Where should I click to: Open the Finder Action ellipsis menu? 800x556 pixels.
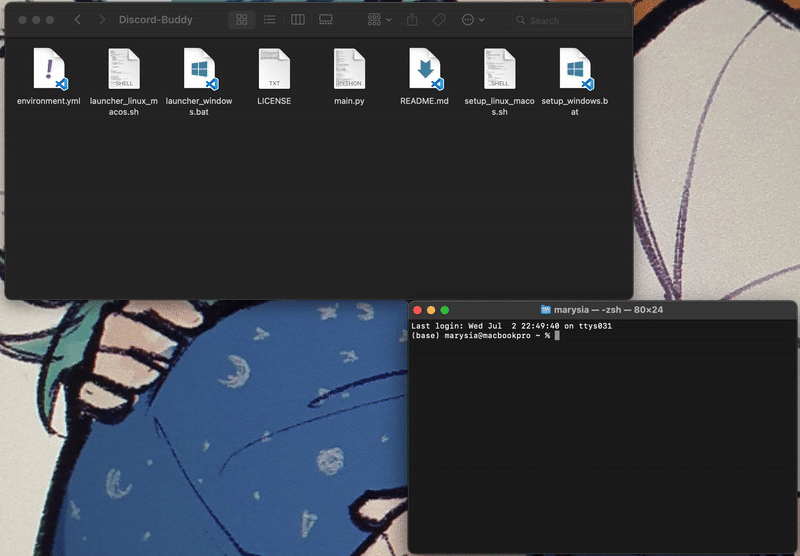(473, 20)
